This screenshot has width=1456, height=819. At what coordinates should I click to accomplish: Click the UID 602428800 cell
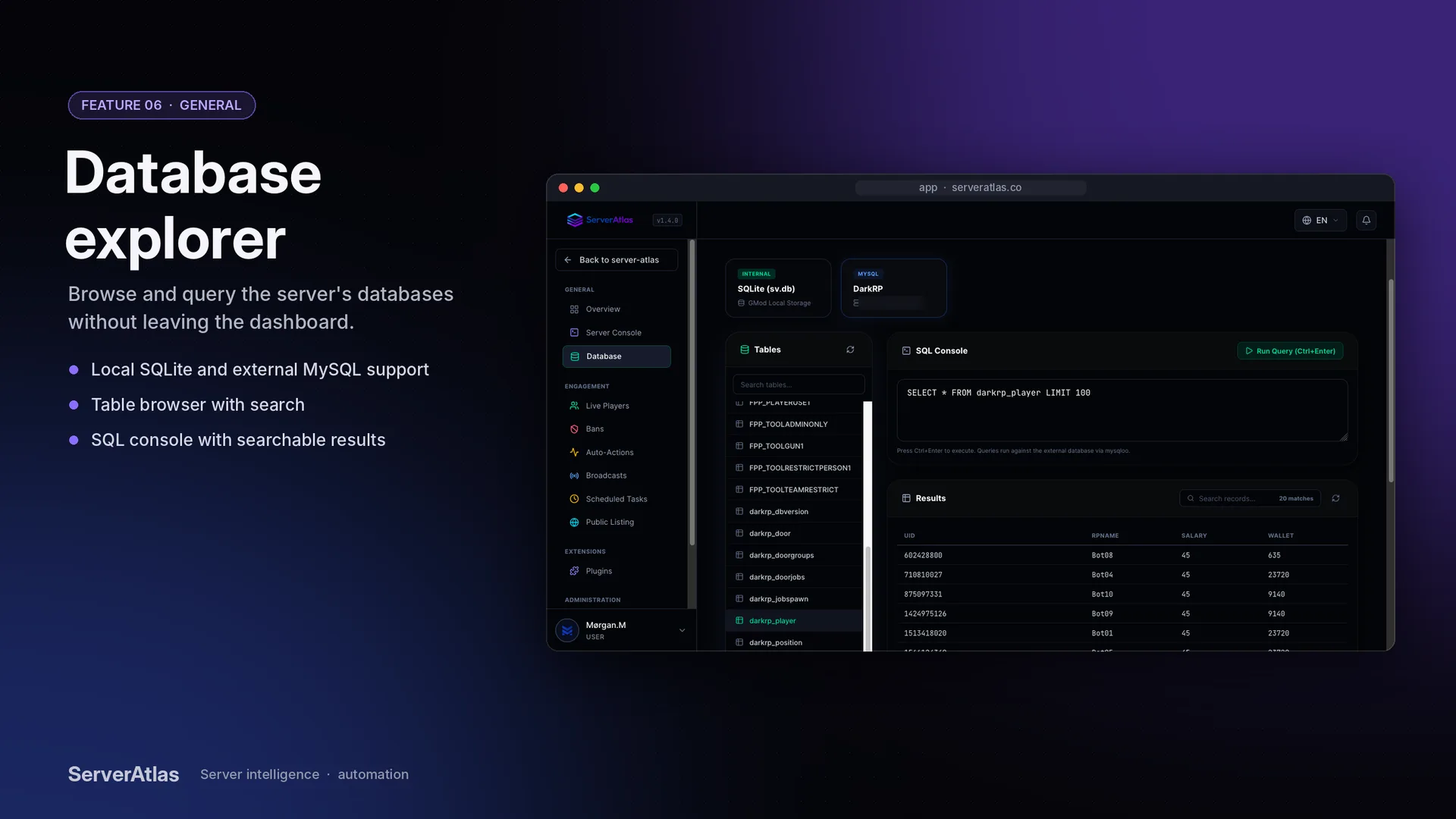point(923,556)
